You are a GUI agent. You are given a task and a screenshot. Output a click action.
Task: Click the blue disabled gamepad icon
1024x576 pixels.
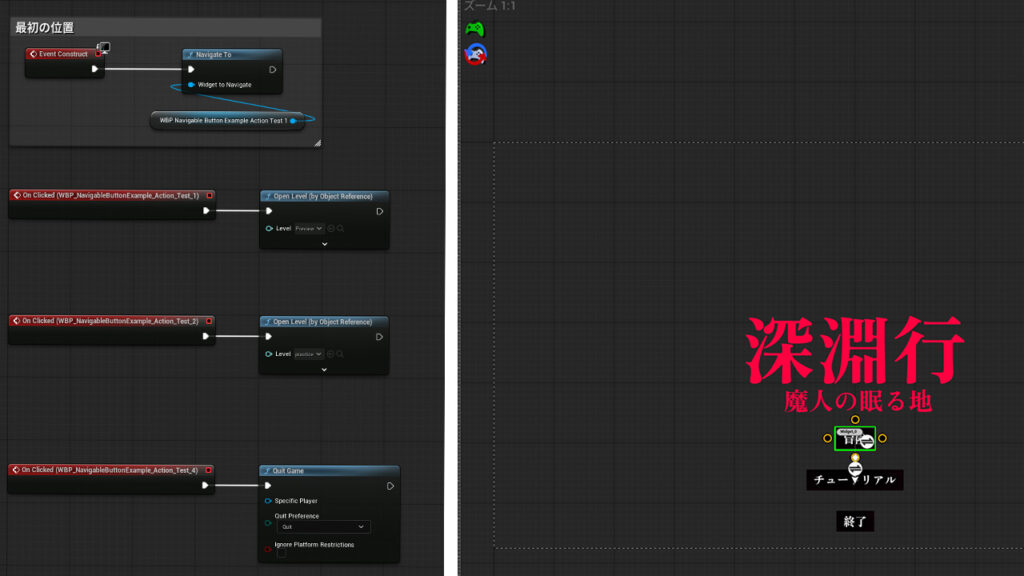click(475, 54)
